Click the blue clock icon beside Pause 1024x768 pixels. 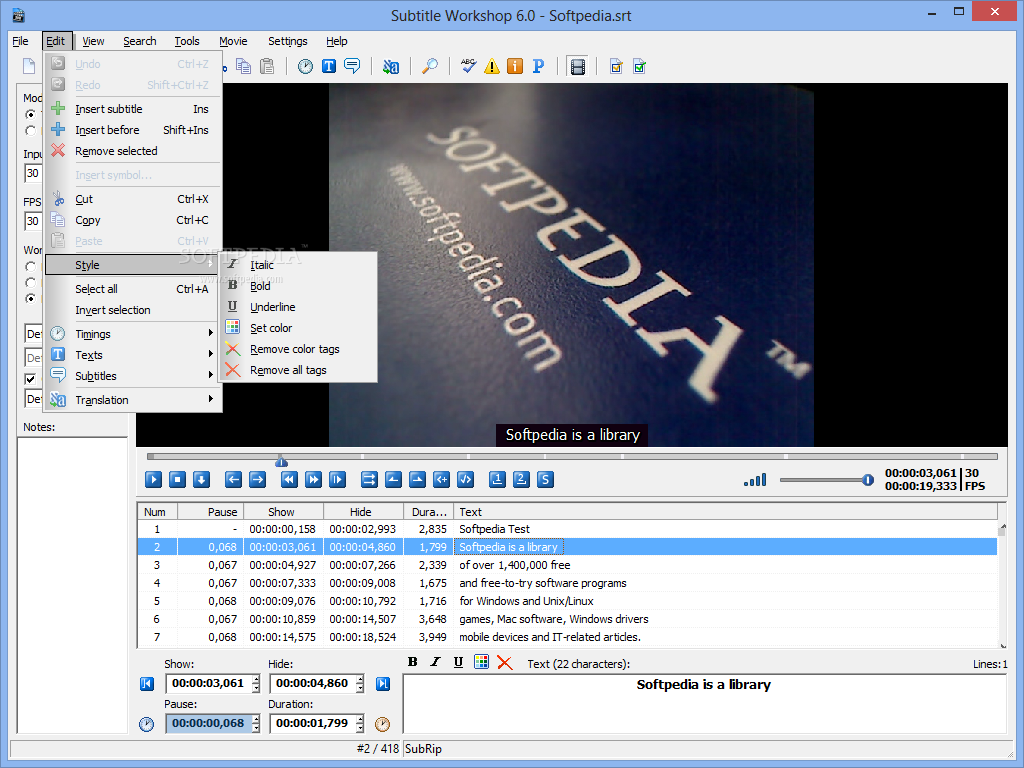click(146, 724)
